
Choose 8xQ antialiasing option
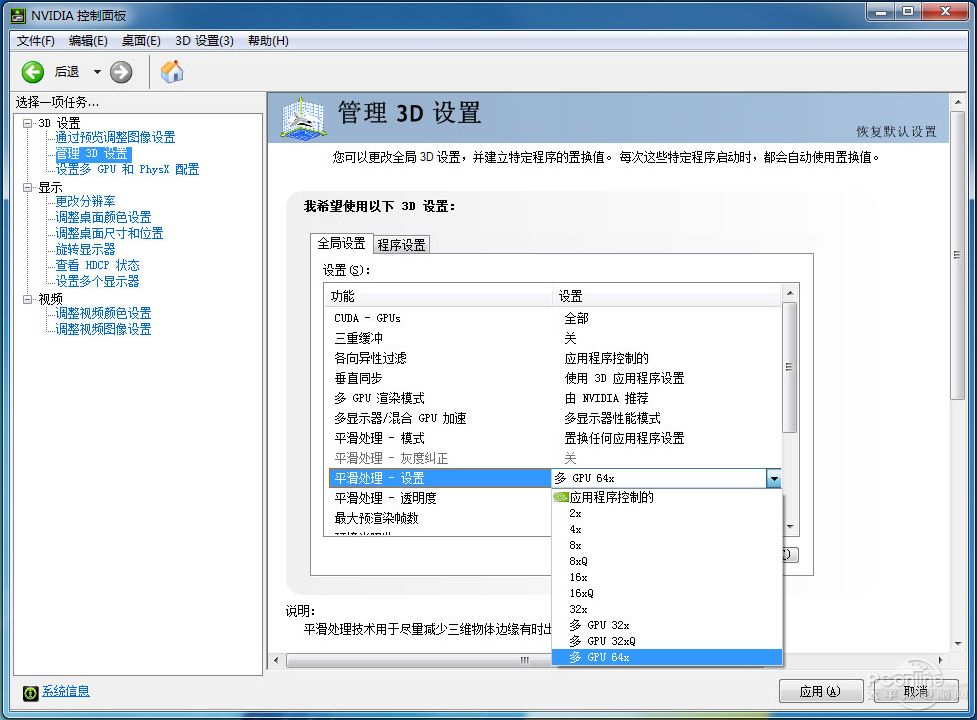click(667, 561)
